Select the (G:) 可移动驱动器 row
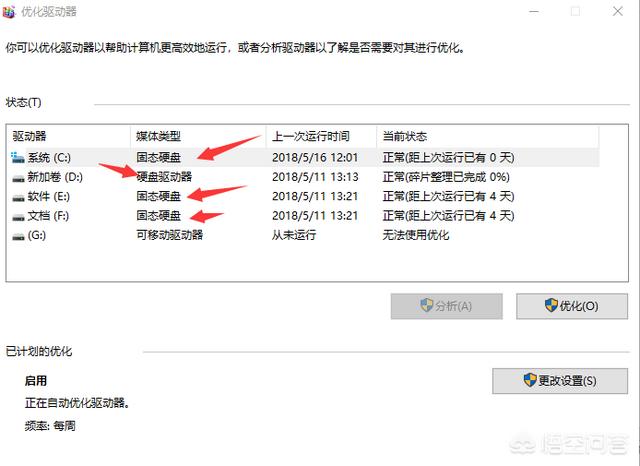Viewport: 640px width, 466px height. [x=304, y=235]
